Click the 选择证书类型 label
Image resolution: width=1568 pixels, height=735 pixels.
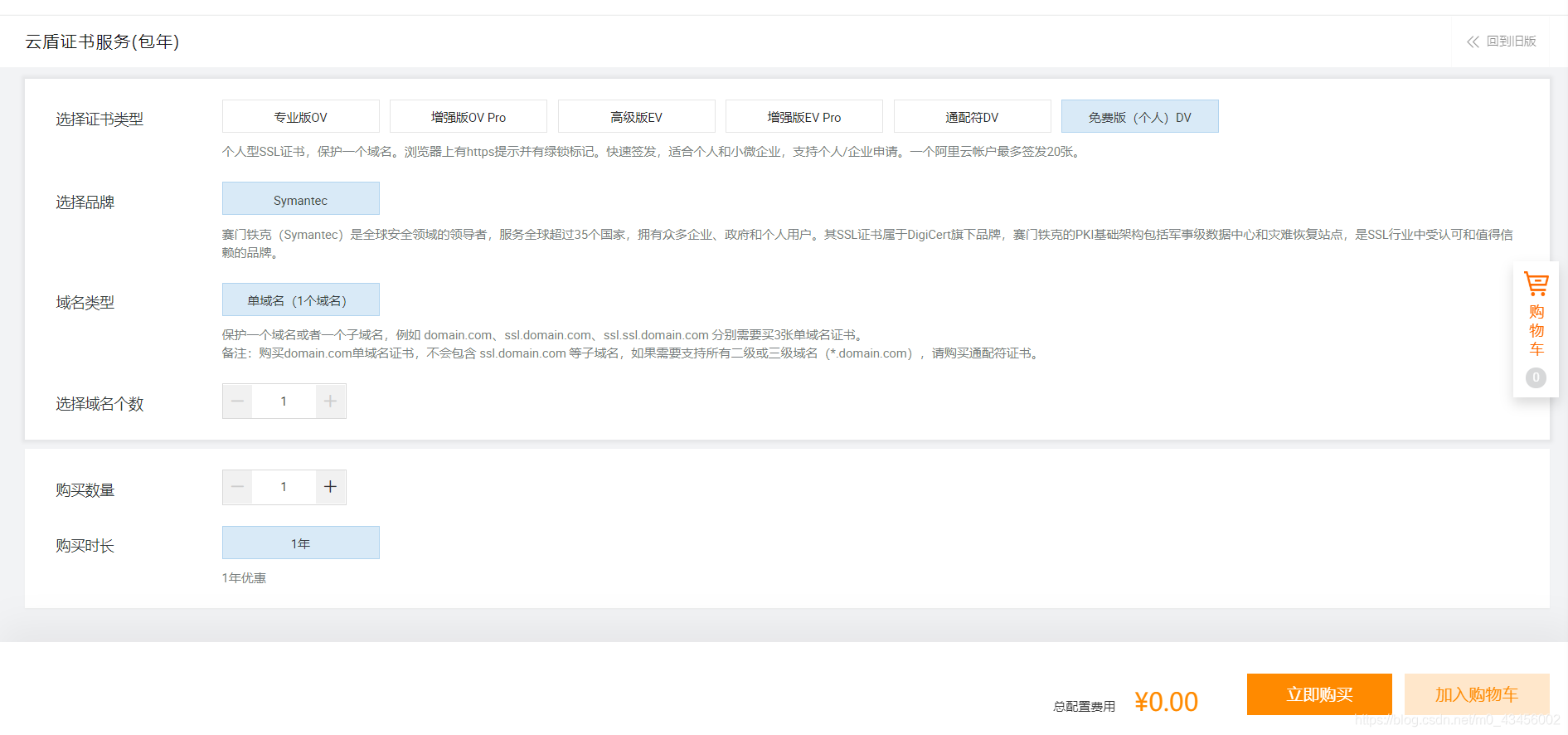click(x=100, y=119)
